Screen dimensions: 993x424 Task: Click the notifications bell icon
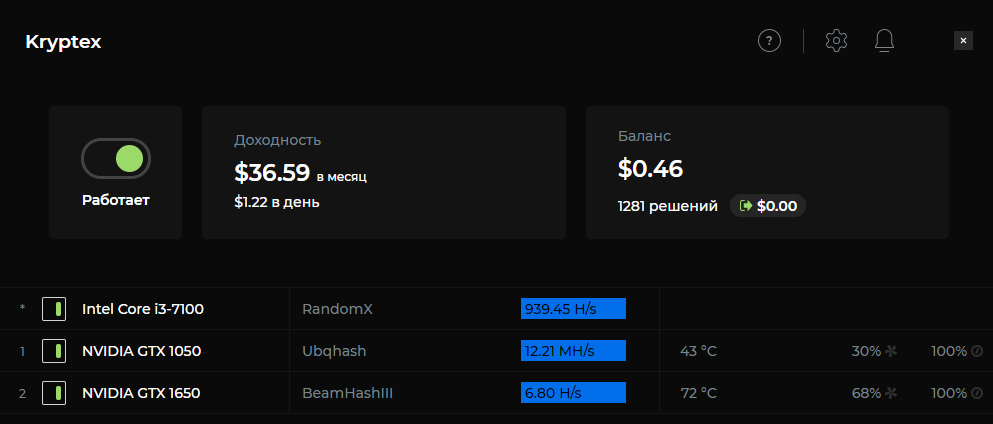click(884, 41)
